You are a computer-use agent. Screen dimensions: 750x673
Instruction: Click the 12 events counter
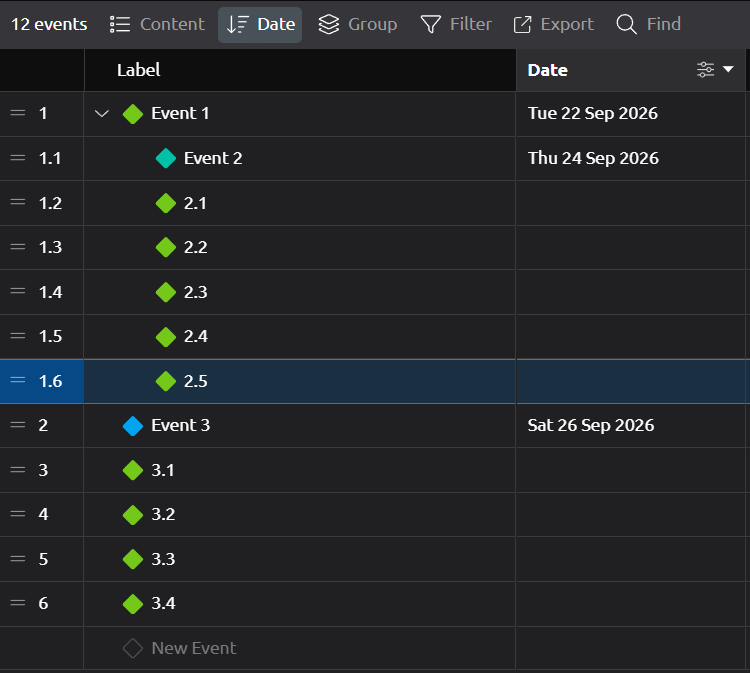click(49, 24)
